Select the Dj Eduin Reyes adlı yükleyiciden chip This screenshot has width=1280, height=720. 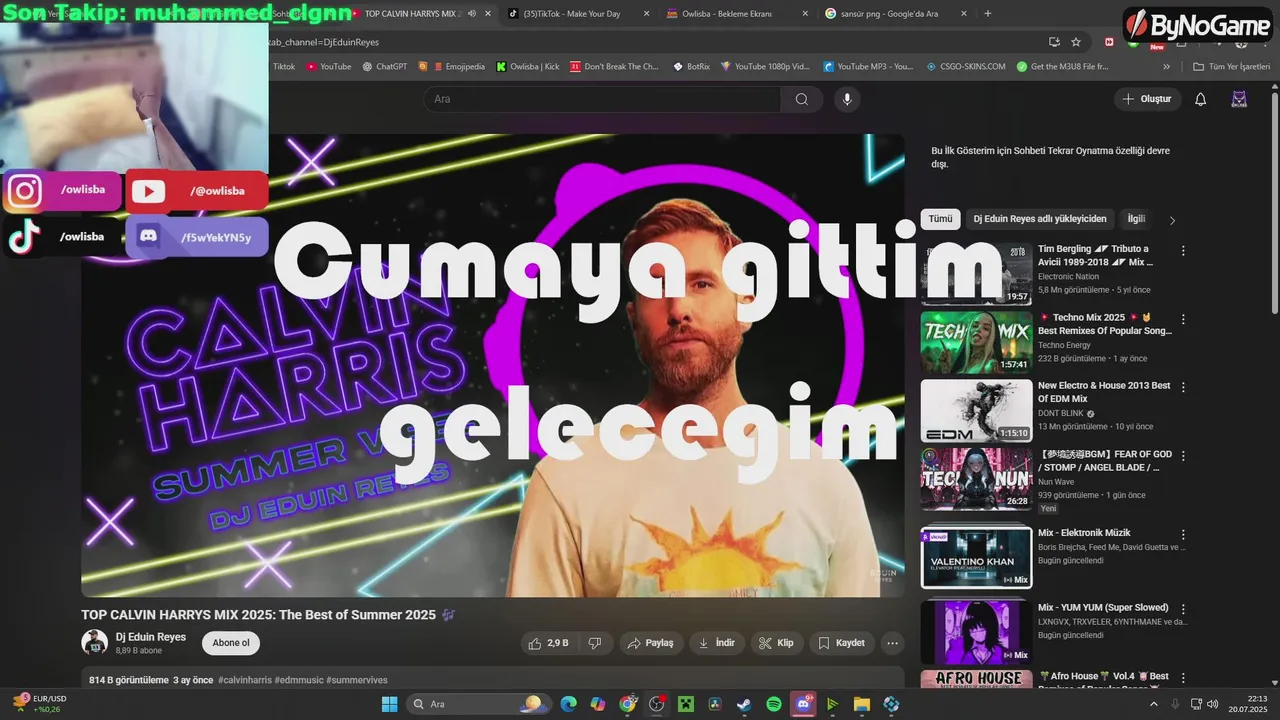[x=1040, y=219]
